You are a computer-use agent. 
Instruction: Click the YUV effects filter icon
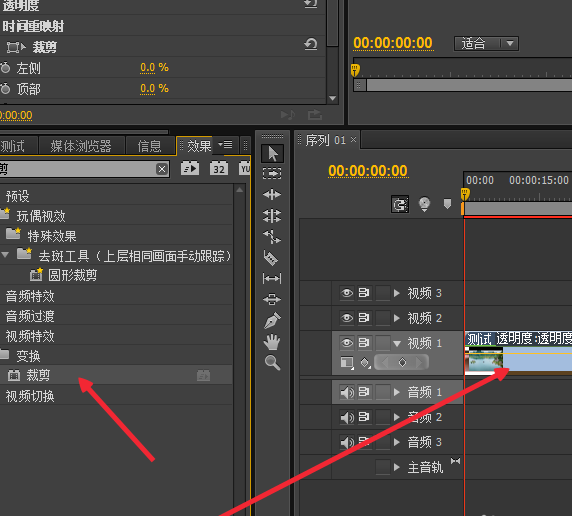(x=244, y=169)
